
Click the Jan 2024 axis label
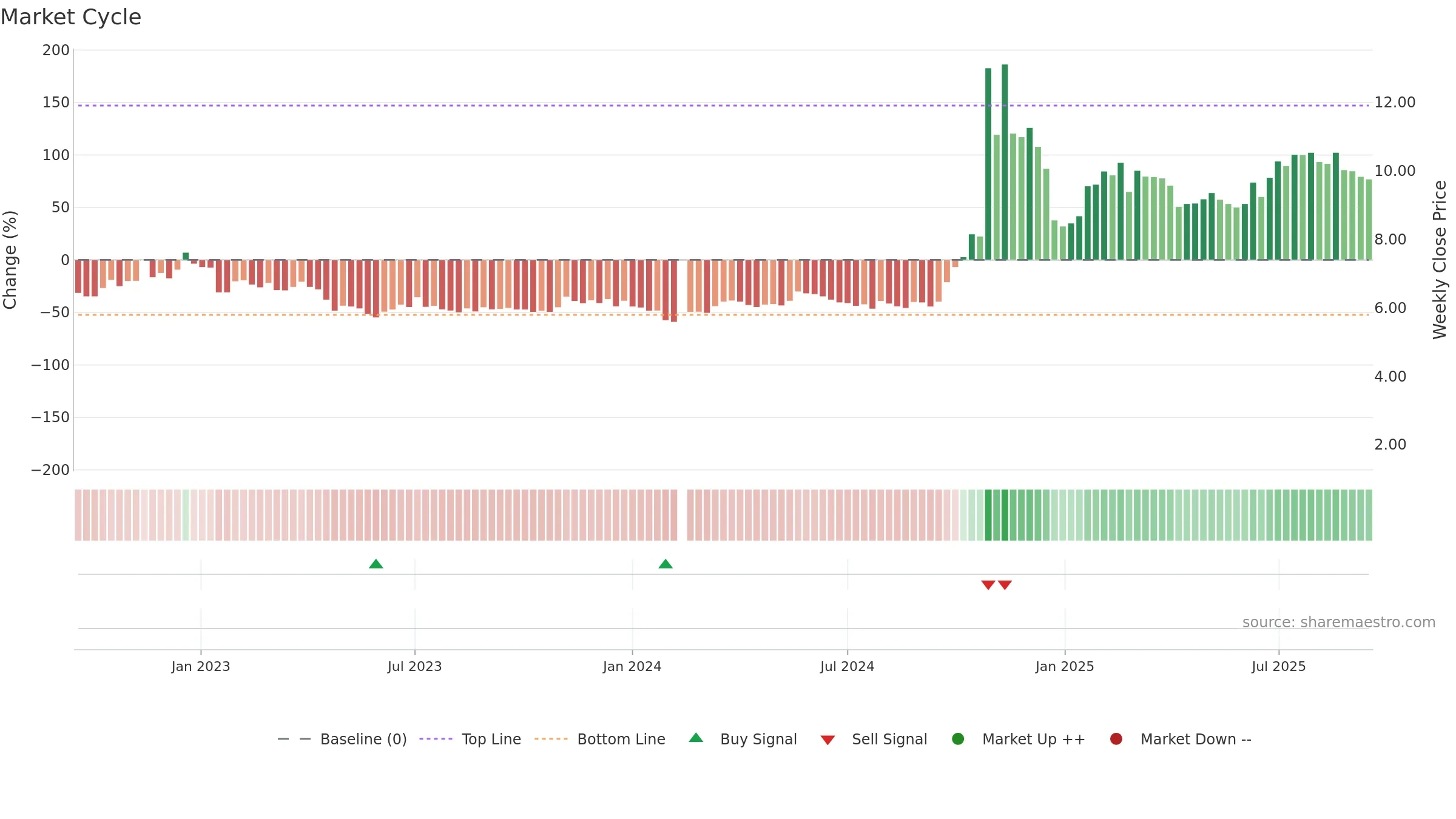(632, 666)
